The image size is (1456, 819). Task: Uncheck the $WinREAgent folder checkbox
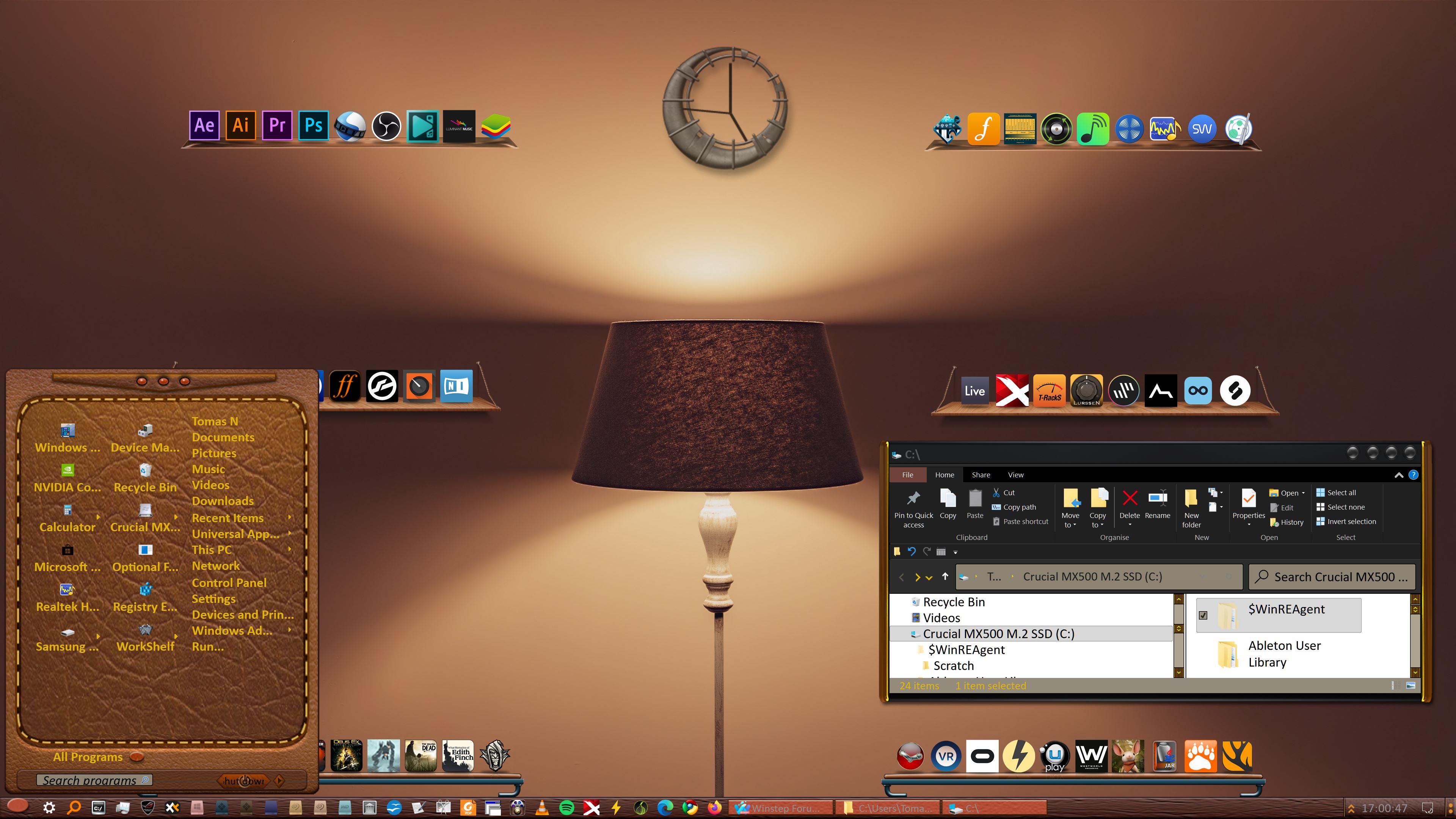click(x=1203, y=615)
